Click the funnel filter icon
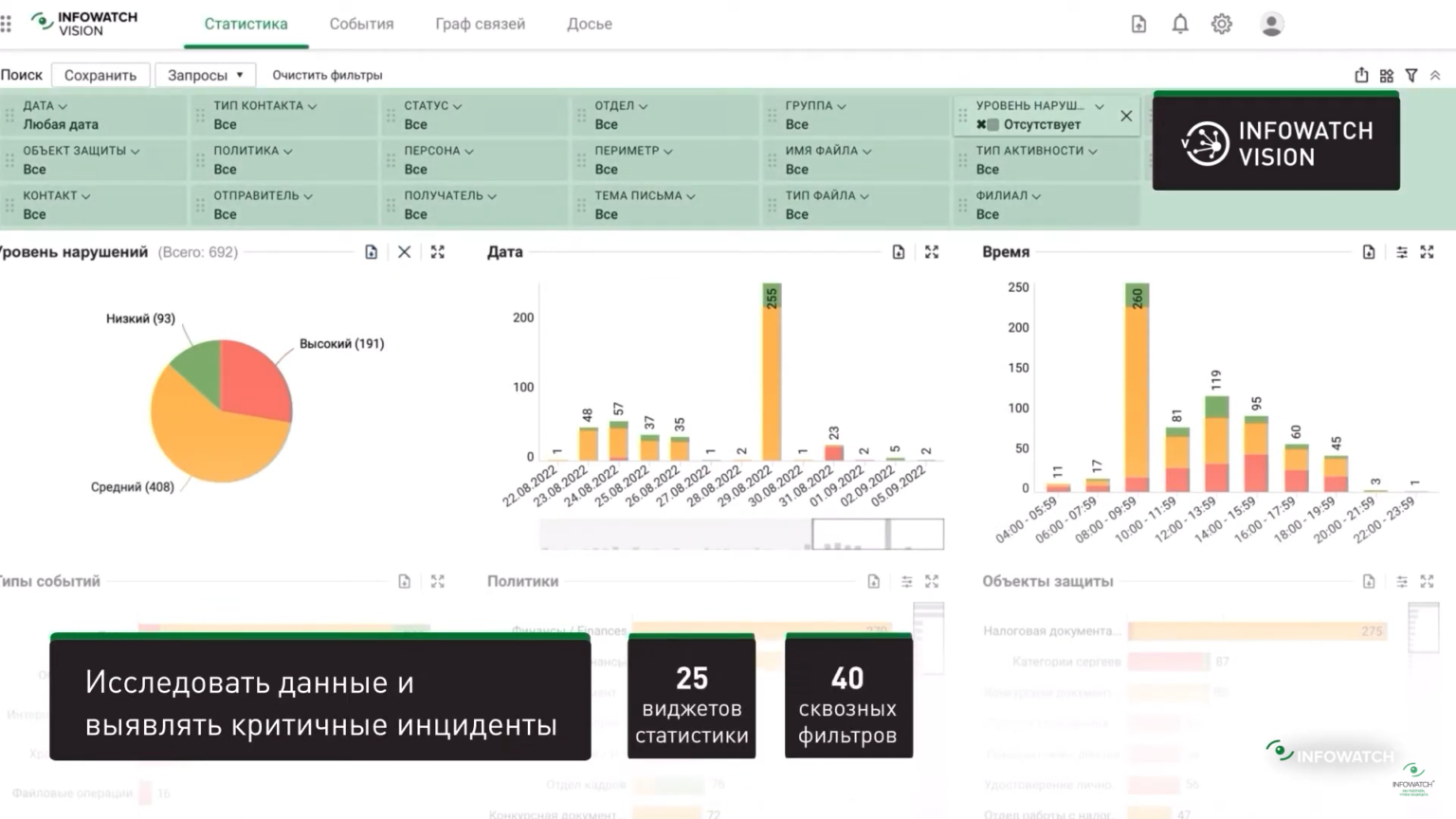The image size is (1456, 819). pos(1411,75)
